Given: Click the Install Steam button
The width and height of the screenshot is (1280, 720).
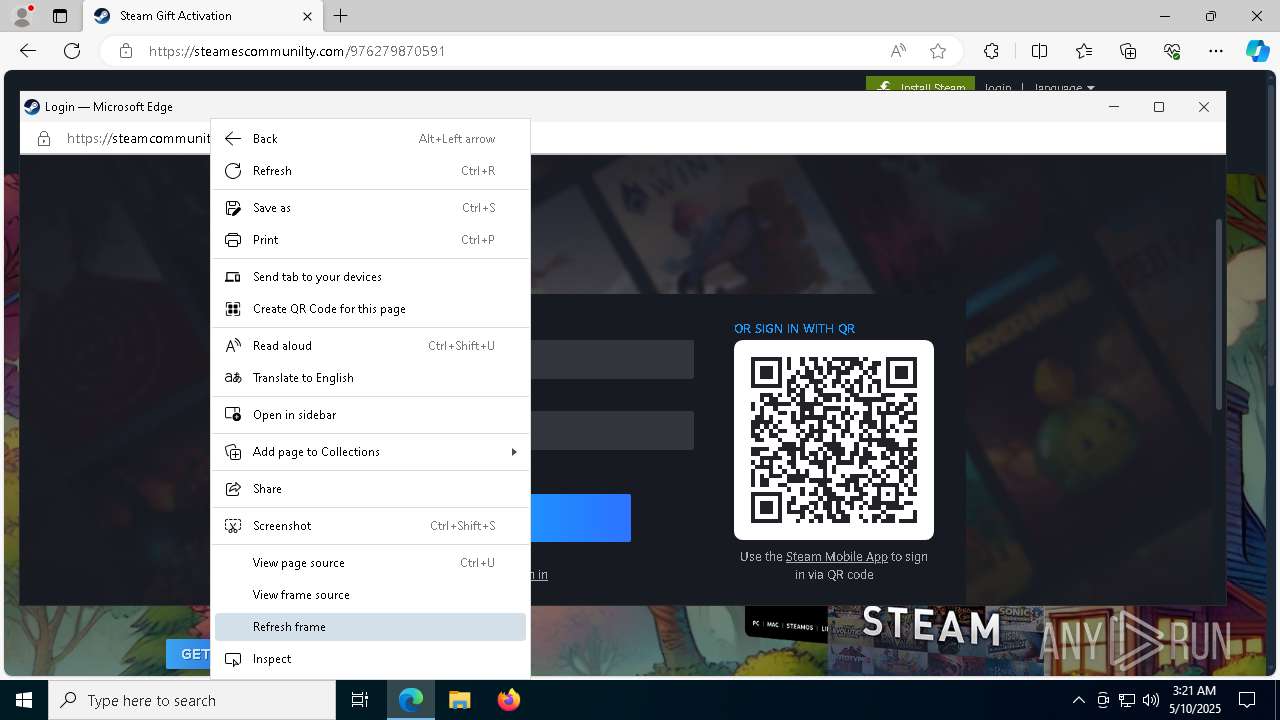Looking at the screenshot, I should point(920,87).
